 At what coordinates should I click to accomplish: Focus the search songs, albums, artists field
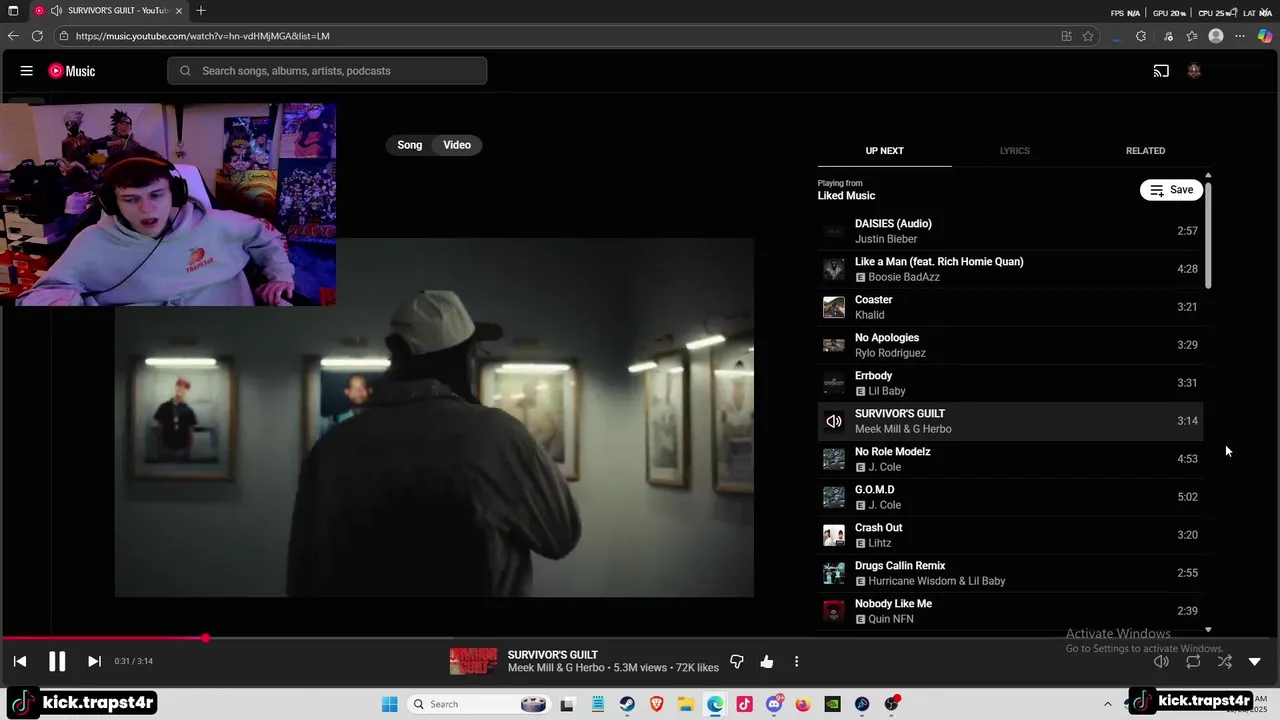pyautogui.click(x=327, y=71)
